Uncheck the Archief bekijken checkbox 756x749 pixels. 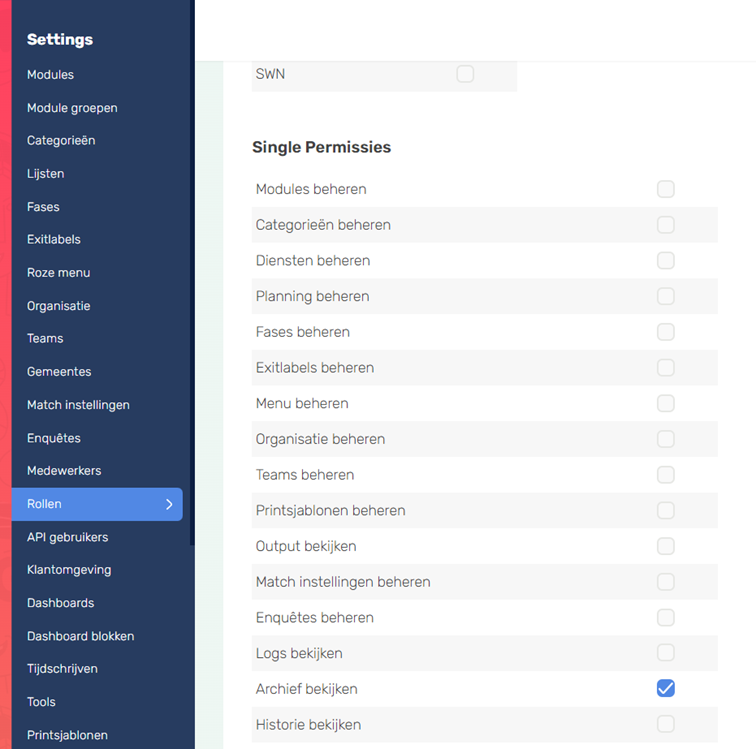pyautogui.click(x=665, y=688)
